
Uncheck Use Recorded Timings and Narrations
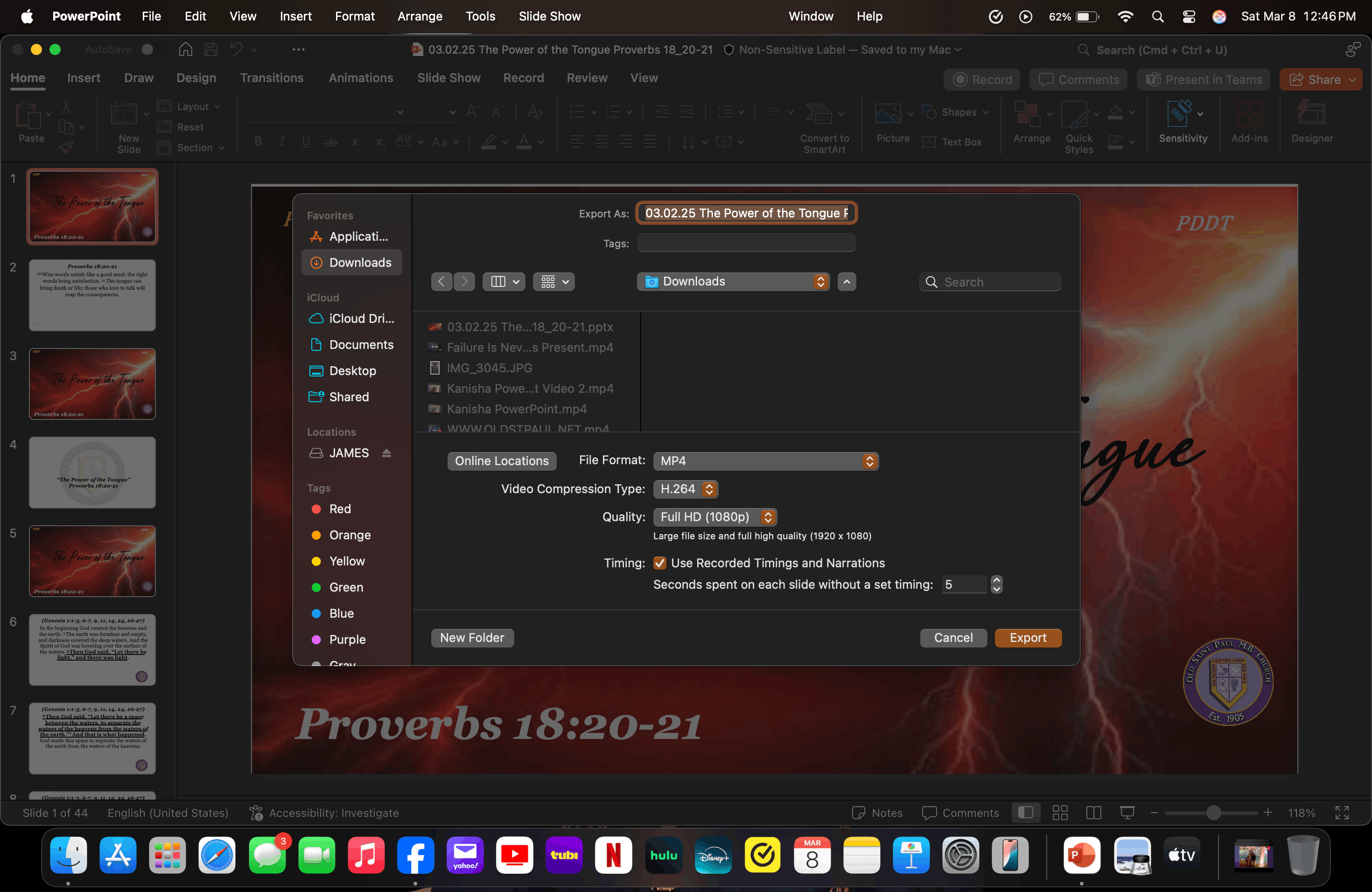tap(660, 563)
